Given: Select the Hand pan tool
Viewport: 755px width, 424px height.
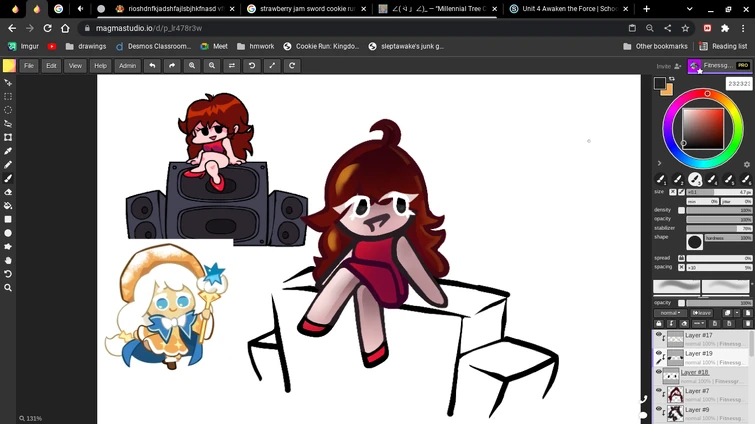Looking at the screenshot, I should point(8,260).
